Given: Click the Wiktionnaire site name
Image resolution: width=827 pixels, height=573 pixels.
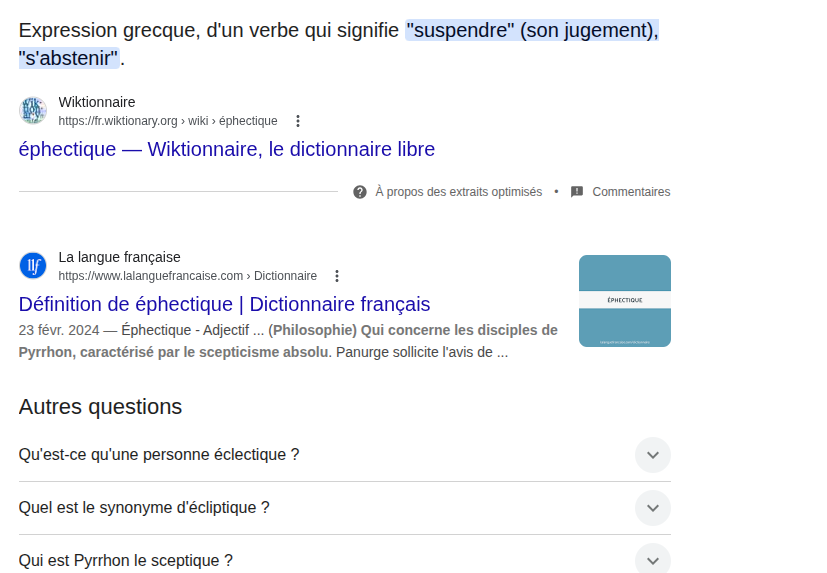Looking at the screenshot, I should (x=97, y=102).
